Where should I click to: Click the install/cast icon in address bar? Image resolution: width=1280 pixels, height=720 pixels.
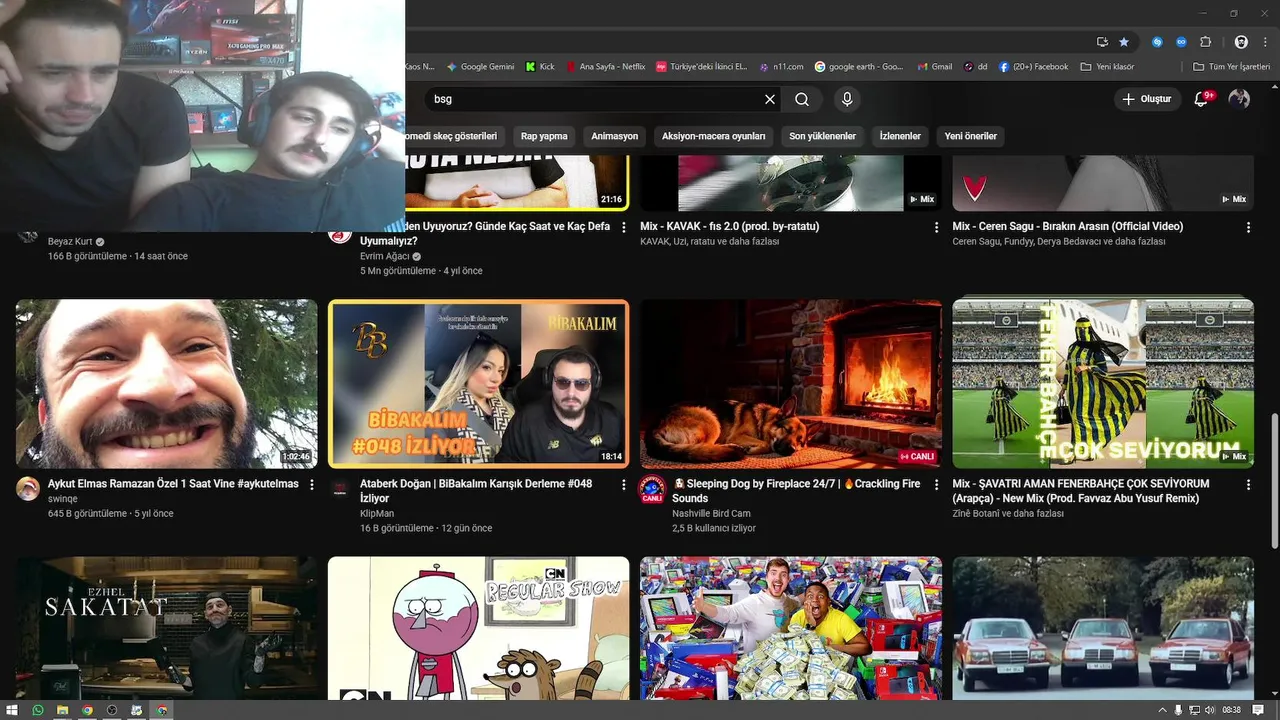pos(1102,42)
